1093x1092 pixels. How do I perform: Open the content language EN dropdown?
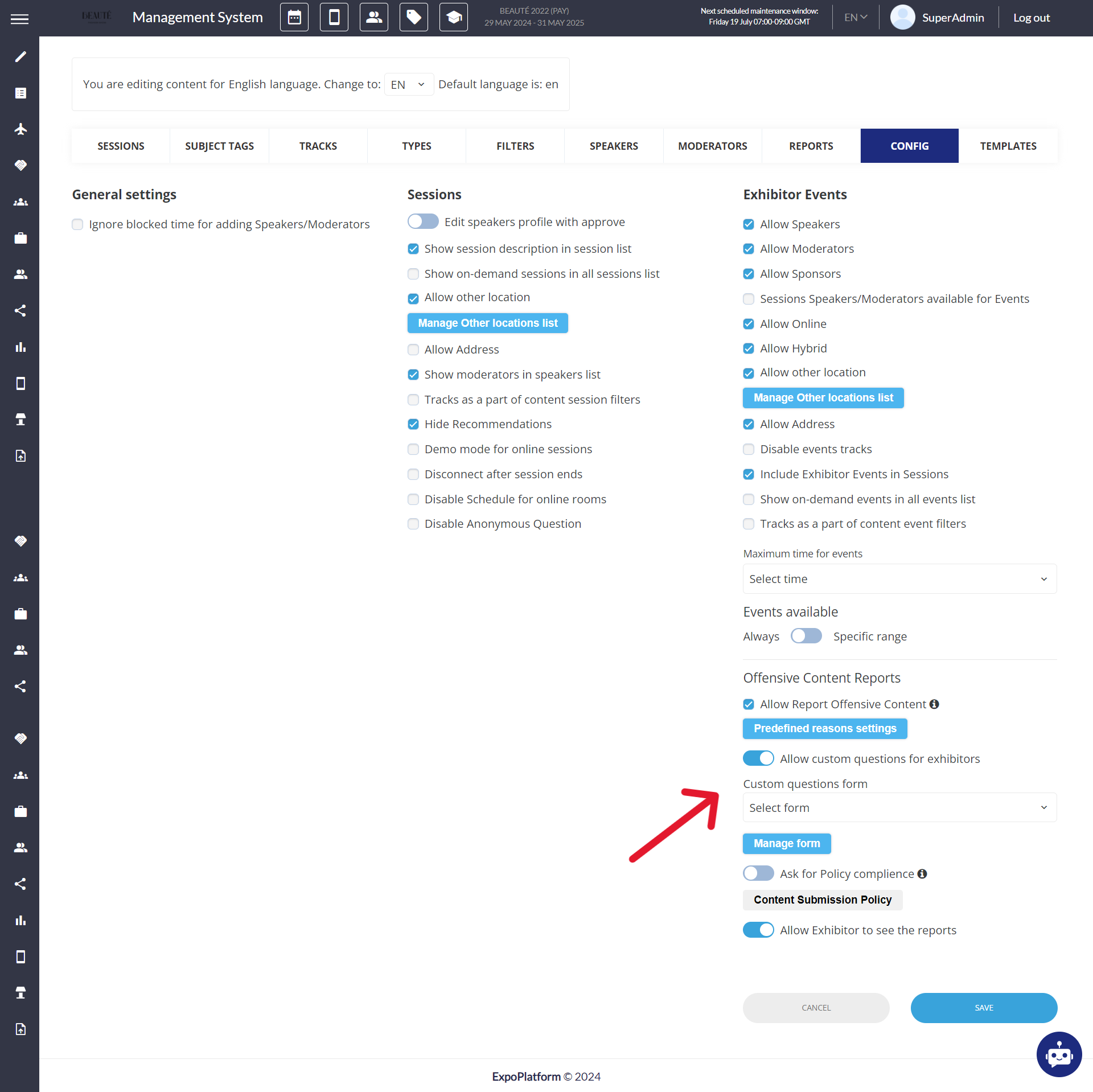[x=409, y=84]
